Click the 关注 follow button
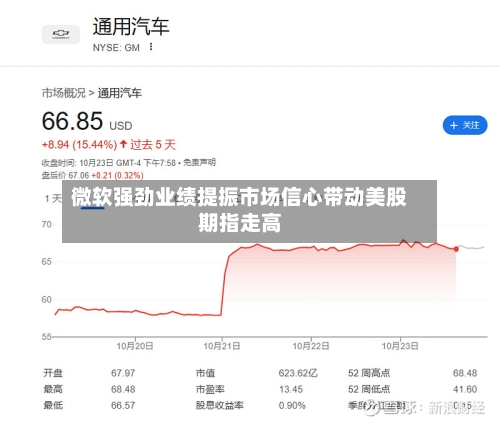 465,125
